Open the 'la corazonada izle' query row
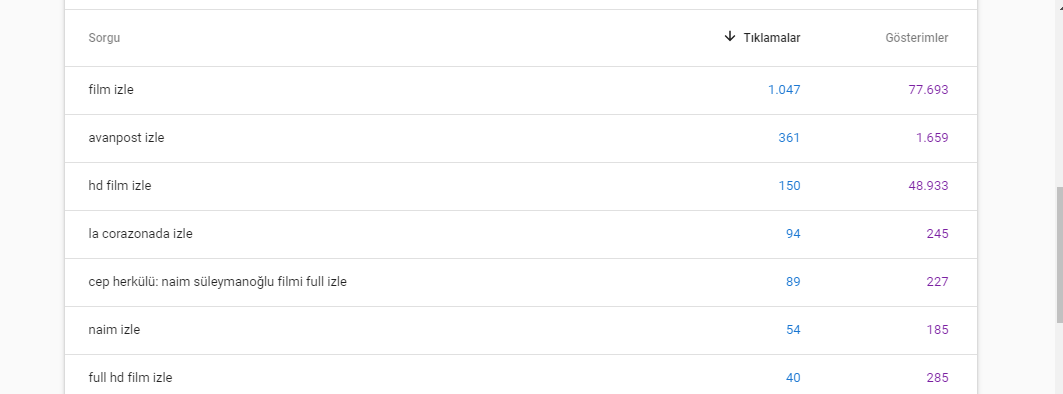Screen dimensions: 1063x394 tap(521, 235)
